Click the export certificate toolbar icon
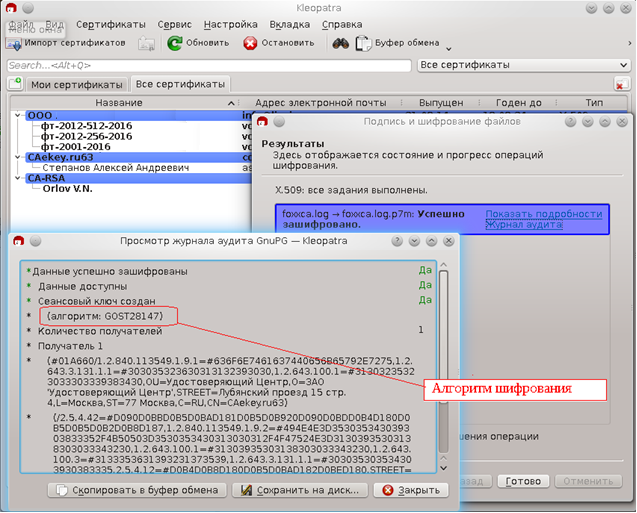This screenshot has width=637, height=513. [146, 43]
